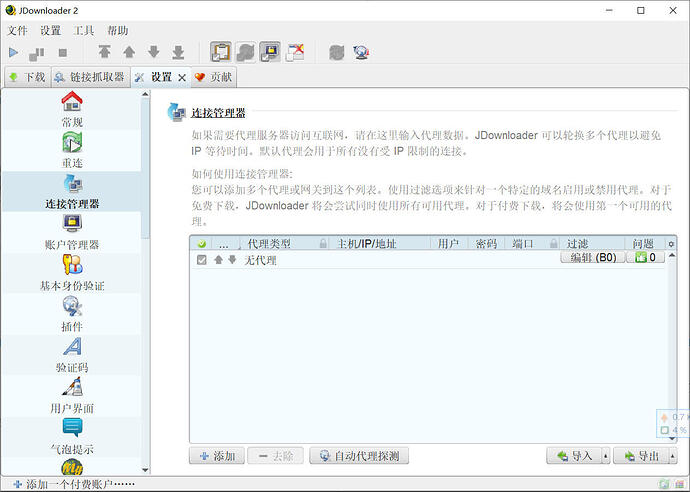Screen dimensions: 690x492
Task: Toggle automatic reconnect toolbar icon
Action: (x=246, y=52)
